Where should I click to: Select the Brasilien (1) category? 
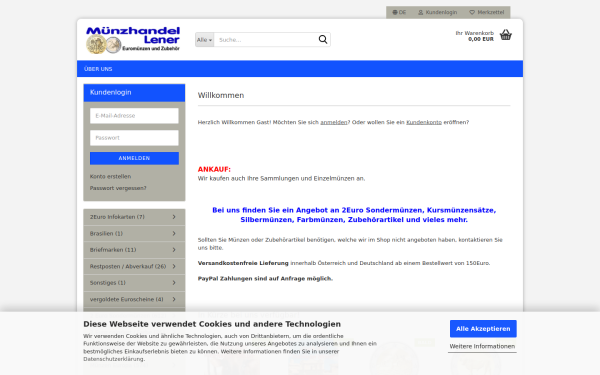coord(134,233)
